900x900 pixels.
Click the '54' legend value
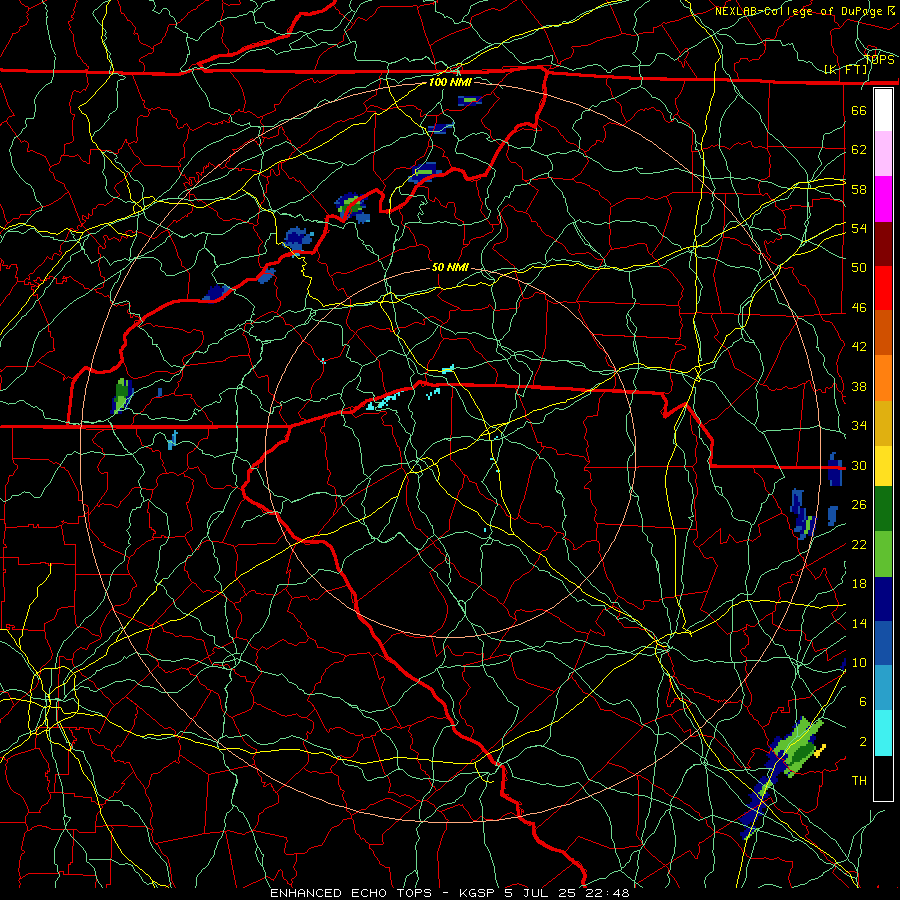click(859, 228)
